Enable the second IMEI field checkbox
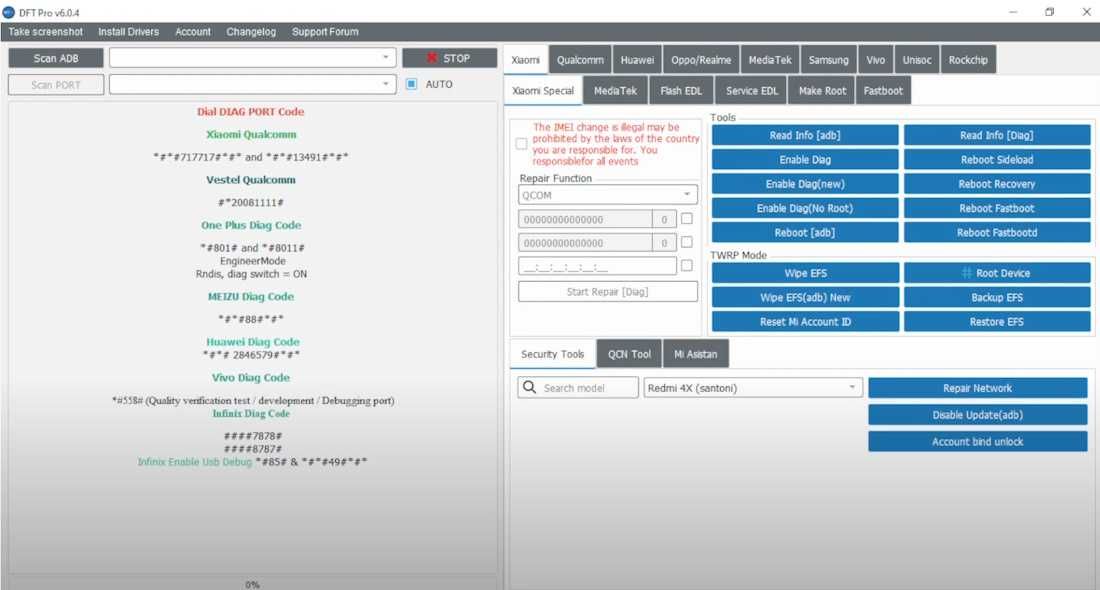 click(687, 242)
